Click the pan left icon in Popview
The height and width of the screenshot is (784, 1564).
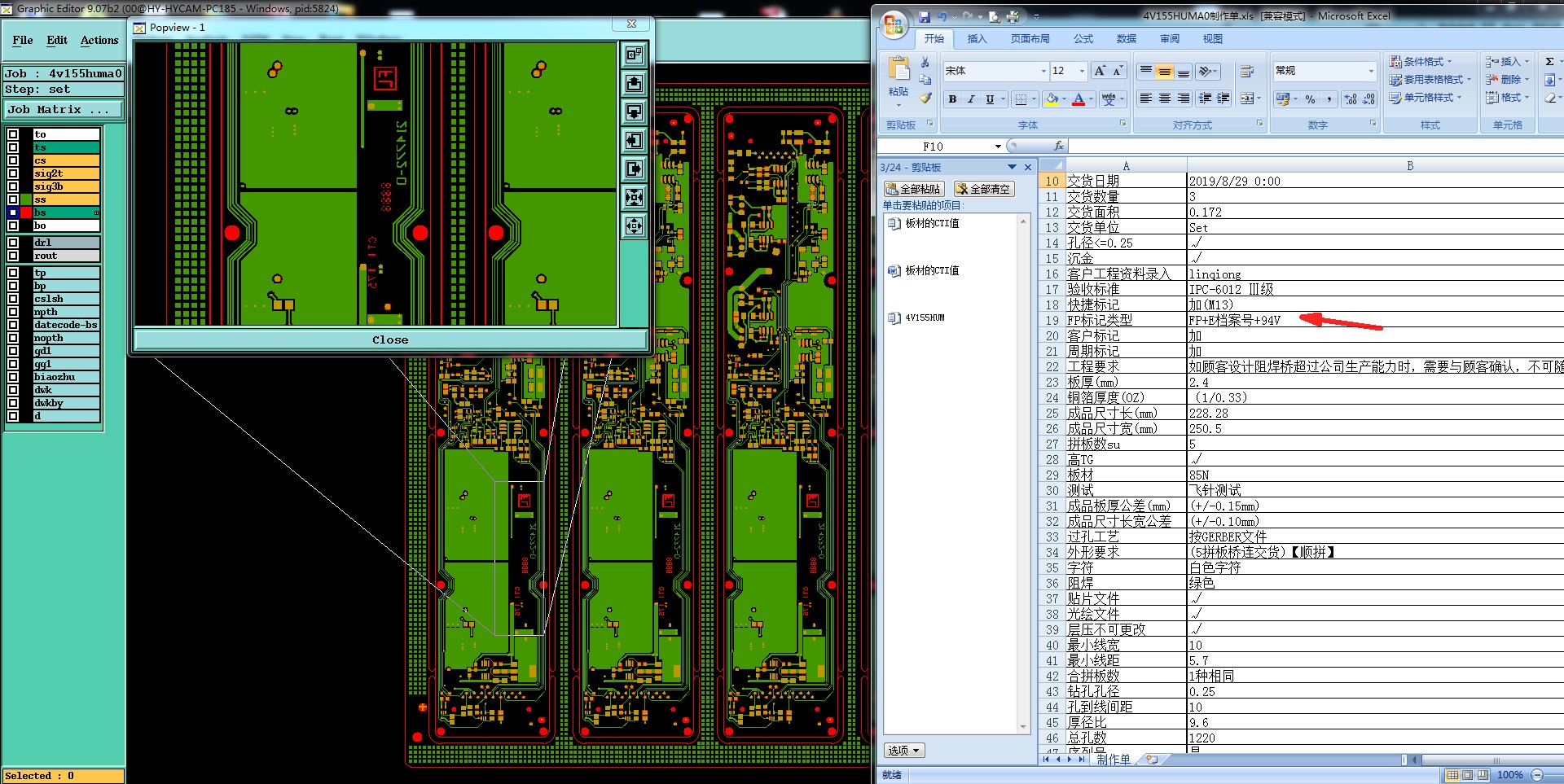634,140
